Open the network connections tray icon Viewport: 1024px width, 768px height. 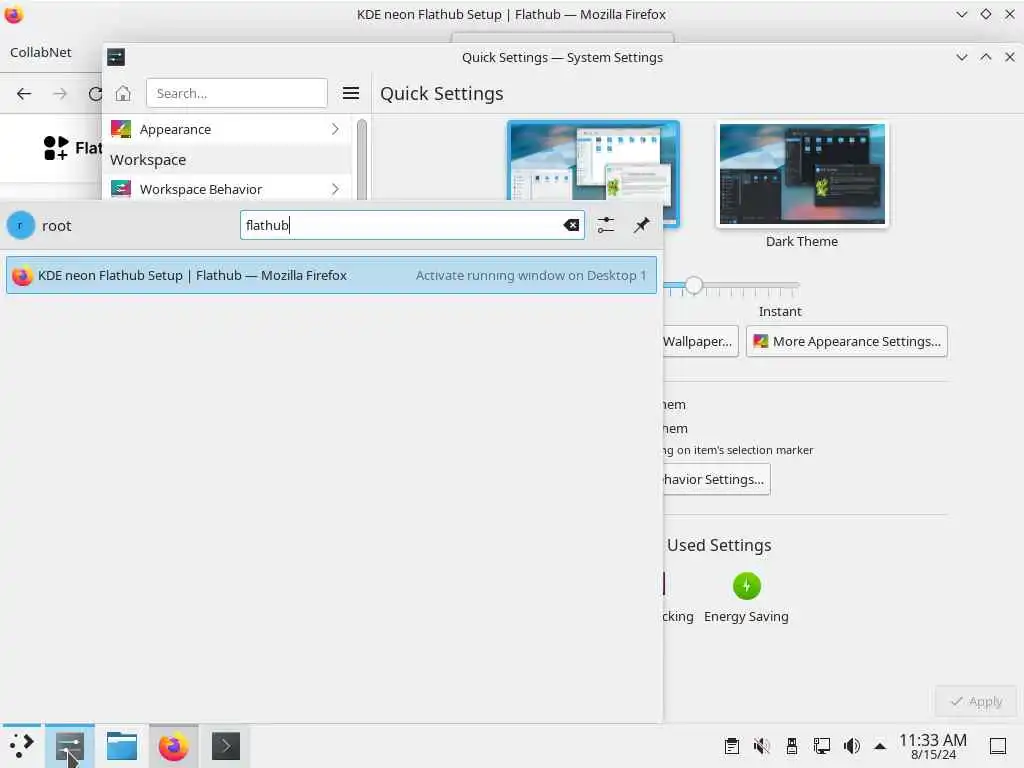(822, 746)
